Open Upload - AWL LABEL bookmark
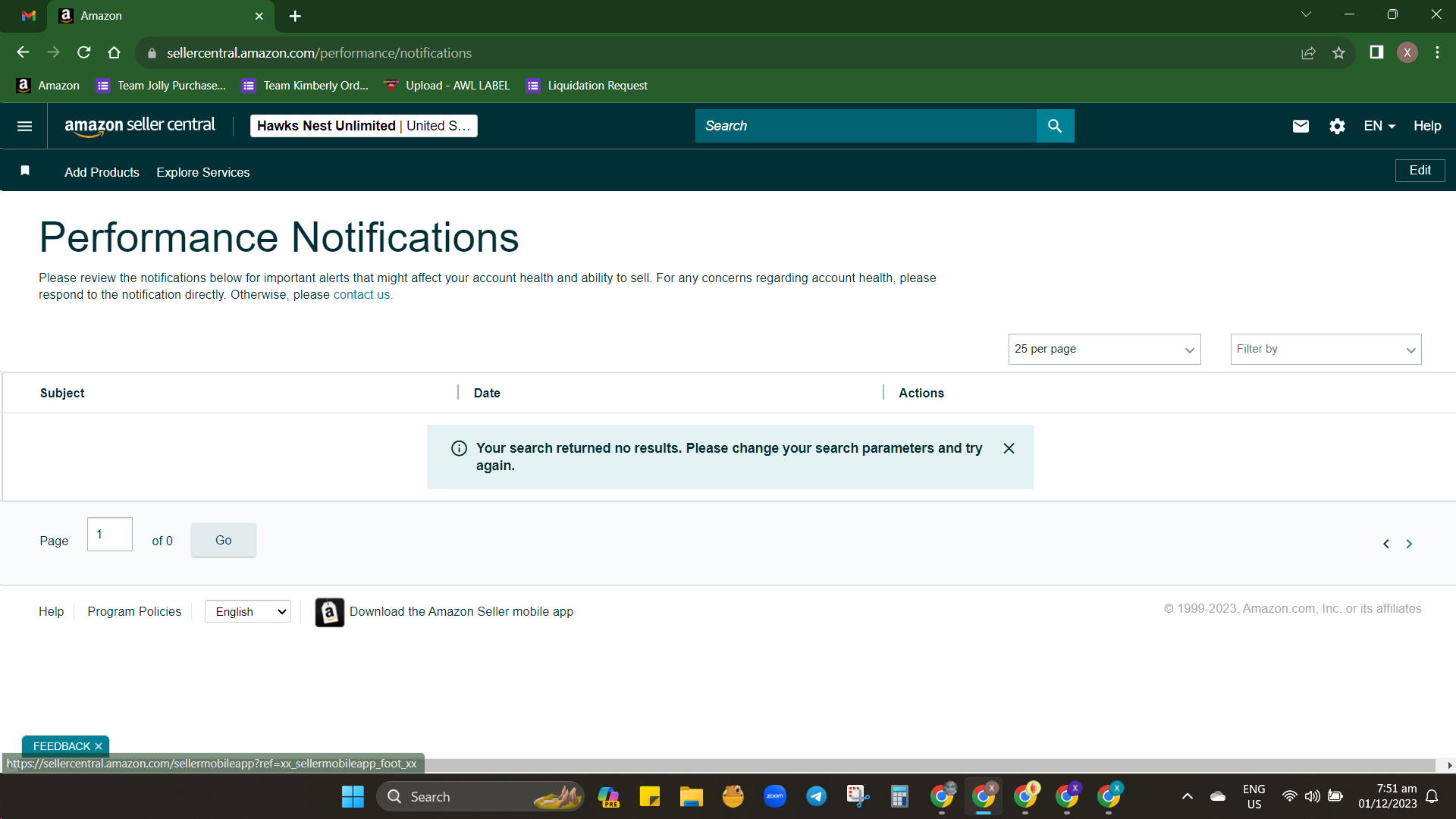Image resolution: width=1456 pixels, height=819 pixels. coord(447,86)
